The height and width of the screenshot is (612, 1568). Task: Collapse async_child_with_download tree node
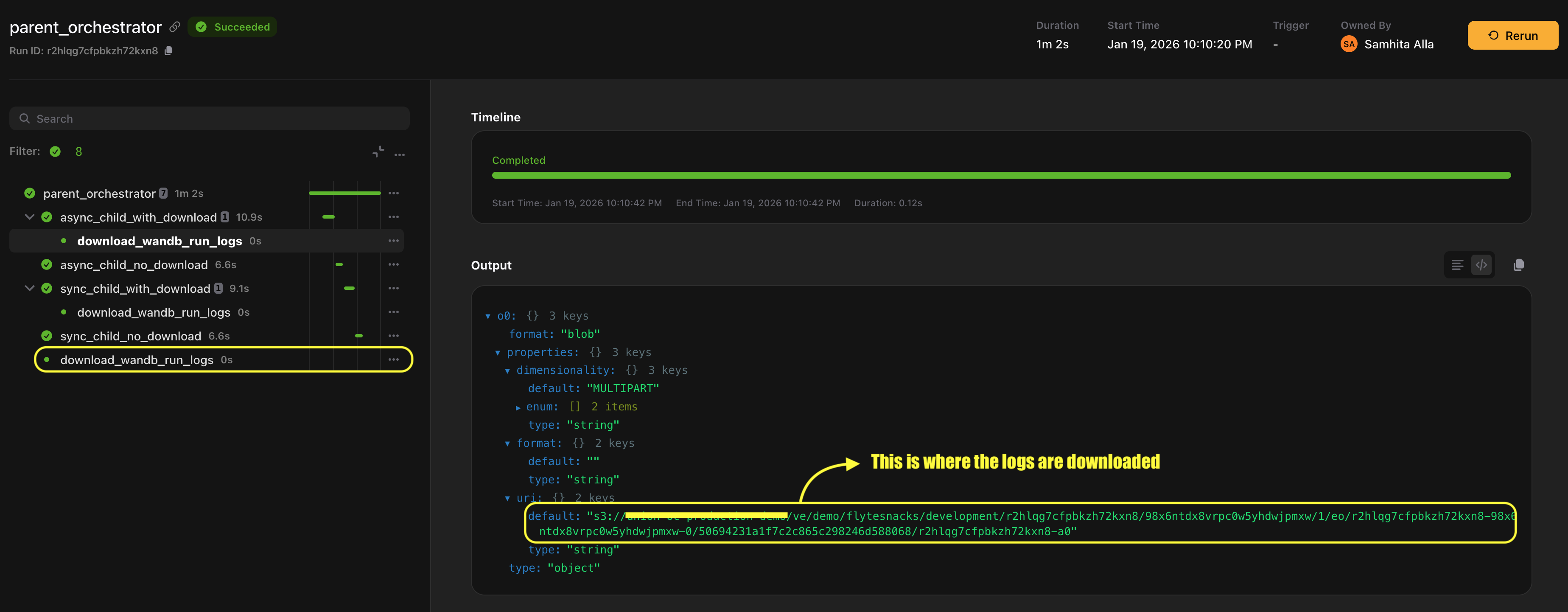[29, 217]
